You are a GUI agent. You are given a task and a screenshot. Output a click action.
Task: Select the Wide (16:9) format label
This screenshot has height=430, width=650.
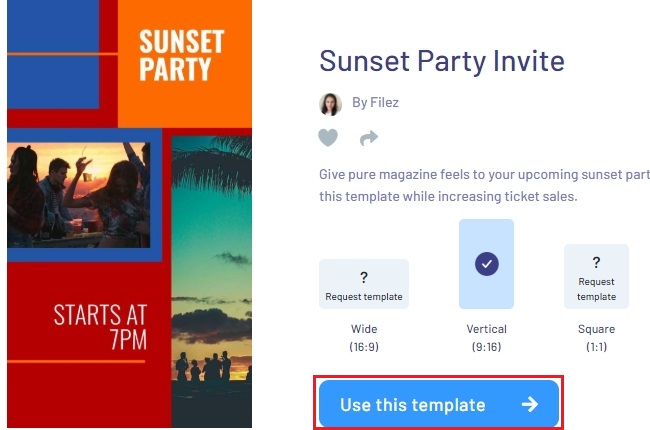coord(364,338)
